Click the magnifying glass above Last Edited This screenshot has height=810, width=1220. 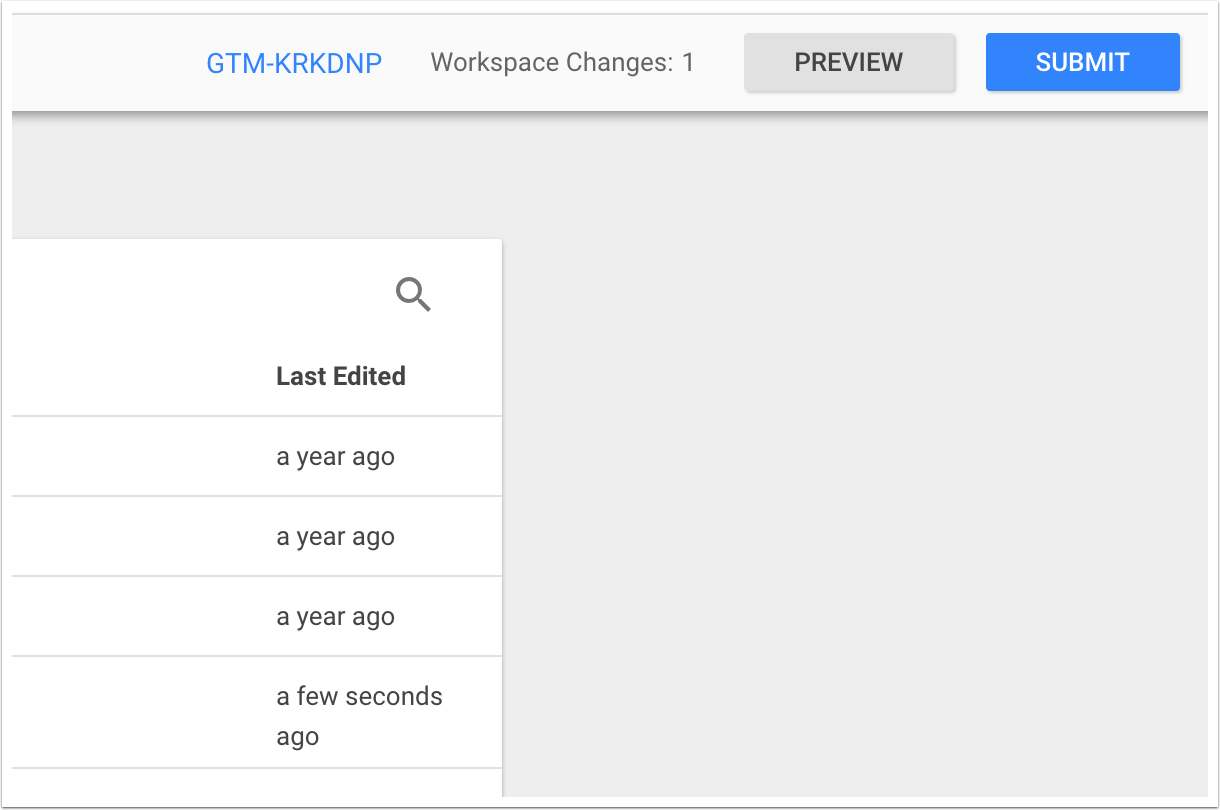tap(413, 294)
